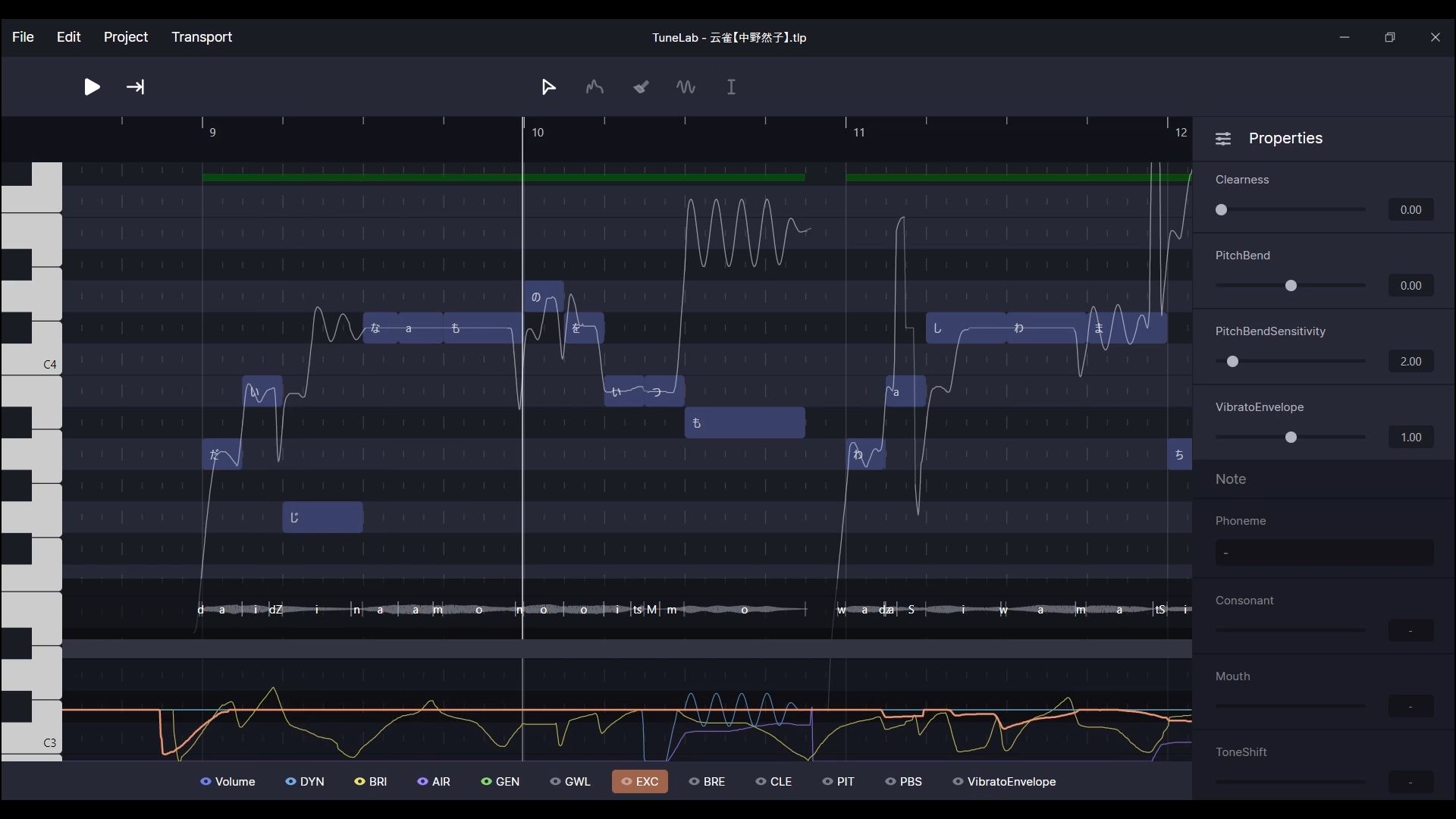This screenshot has height=819, width=1456.
Task: Open the Edit menu
Action: tap(68, 37)
